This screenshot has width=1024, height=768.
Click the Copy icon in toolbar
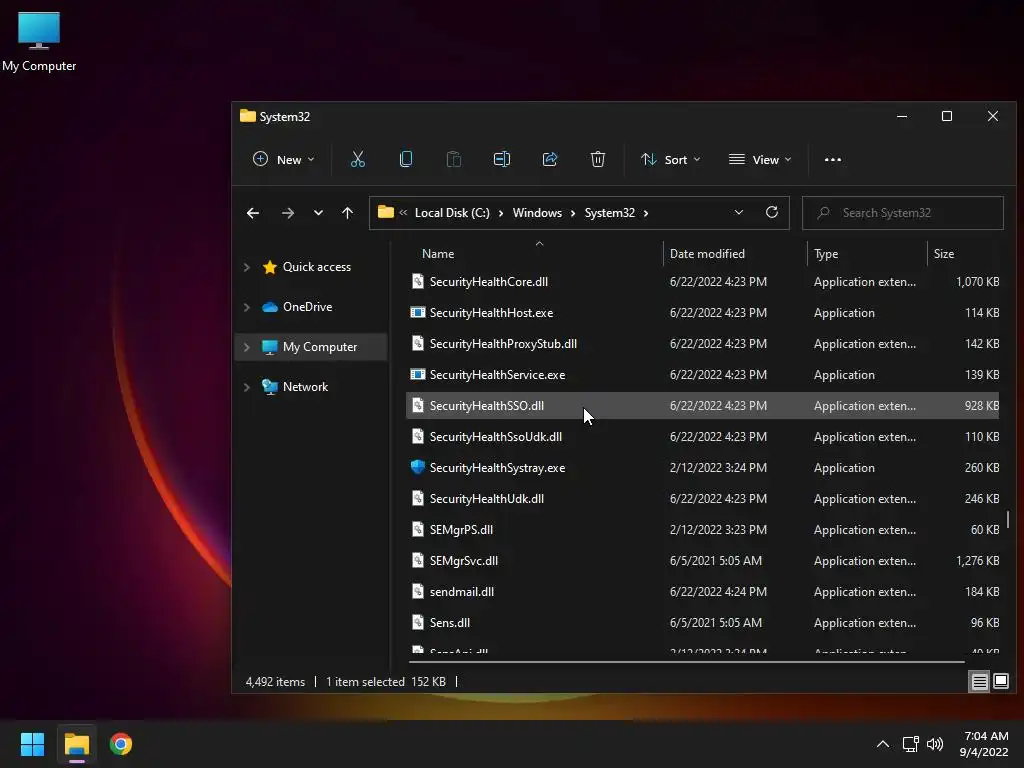click(x=406, y=159)
